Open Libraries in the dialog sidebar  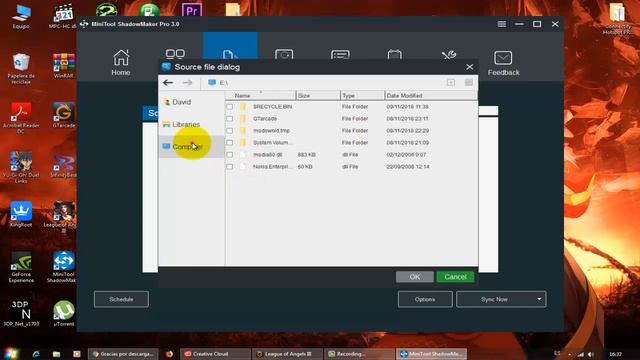point(181,124)
